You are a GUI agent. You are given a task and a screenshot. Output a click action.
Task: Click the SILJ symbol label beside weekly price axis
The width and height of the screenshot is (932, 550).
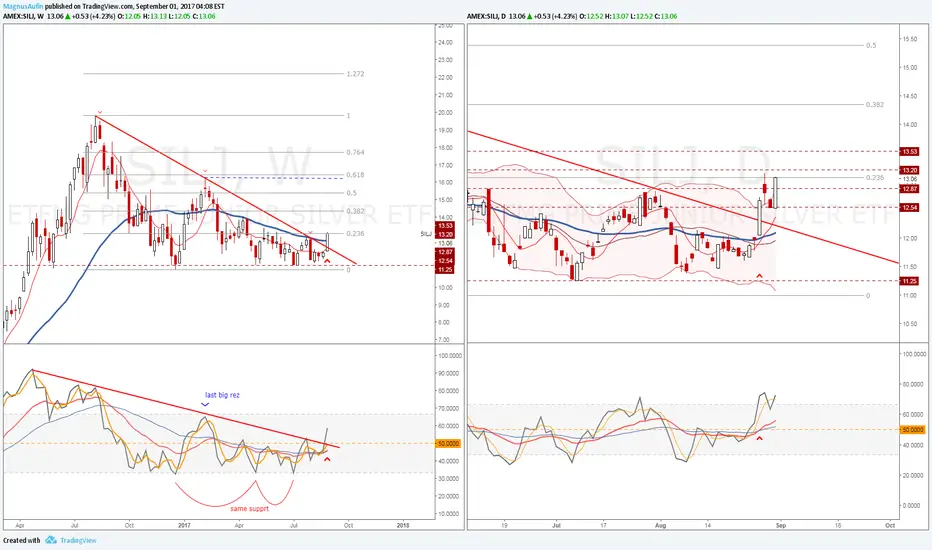point(426,234)
